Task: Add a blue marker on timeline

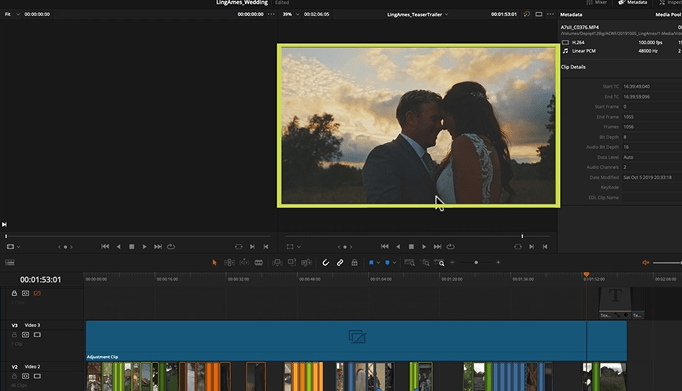Action: 387,263
